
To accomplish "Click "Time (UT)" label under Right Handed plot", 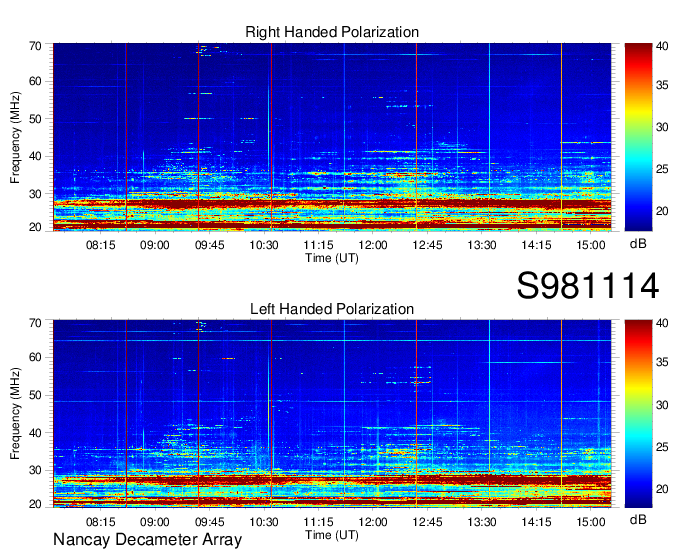I will pyautogui.click(x=332, y=258).
